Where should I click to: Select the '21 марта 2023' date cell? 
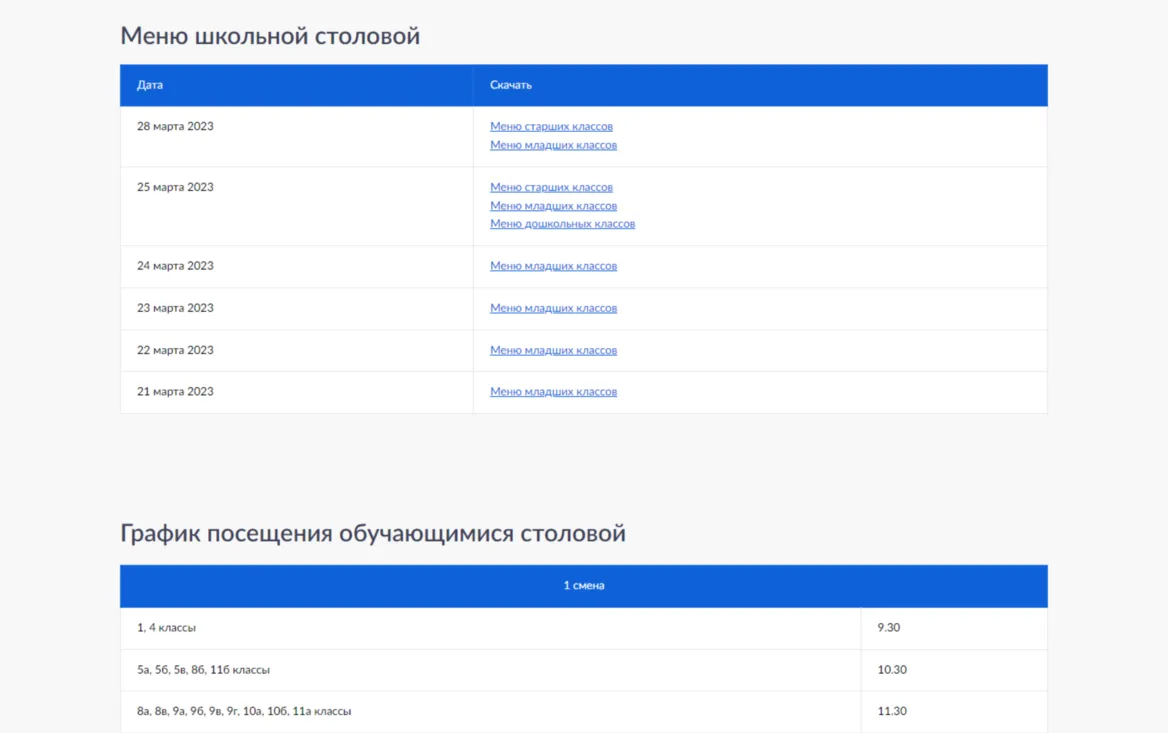click(x=296, y=392)
